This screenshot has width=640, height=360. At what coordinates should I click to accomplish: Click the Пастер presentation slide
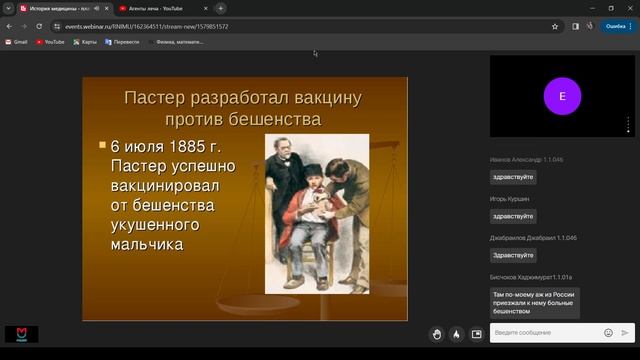click(x=245, y=199)
